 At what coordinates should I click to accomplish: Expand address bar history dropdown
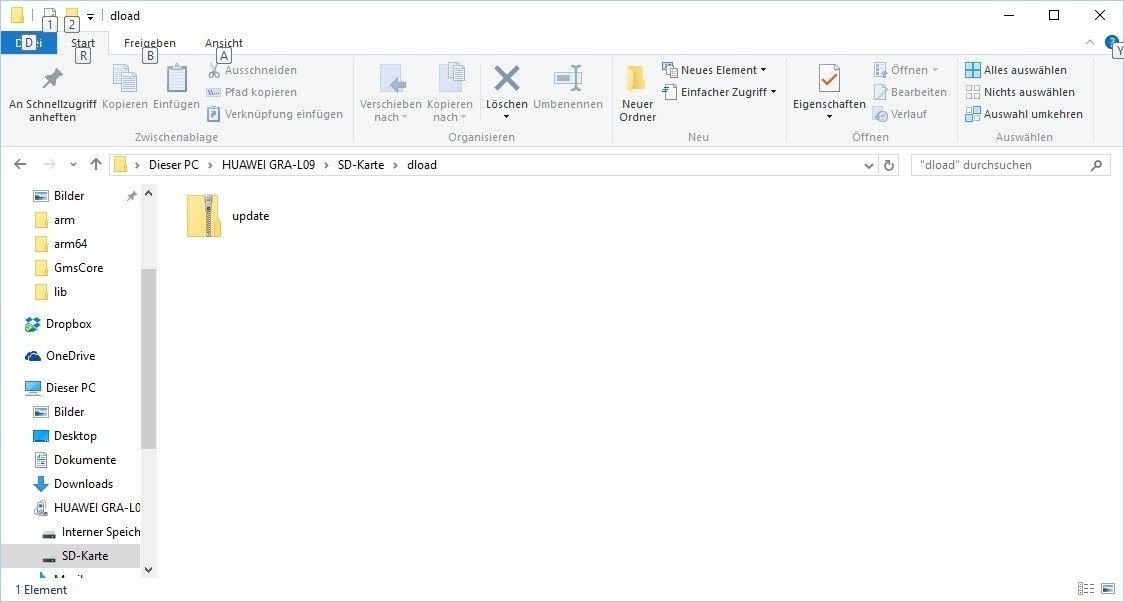point(869,165)
